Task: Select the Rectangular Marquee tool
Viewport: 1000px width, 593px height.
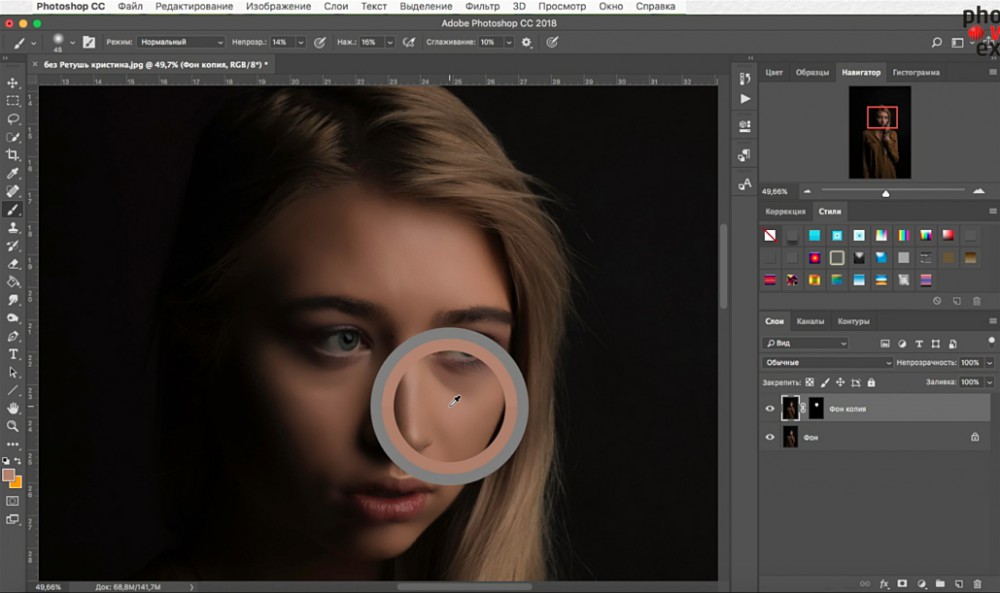Action: 13,101
